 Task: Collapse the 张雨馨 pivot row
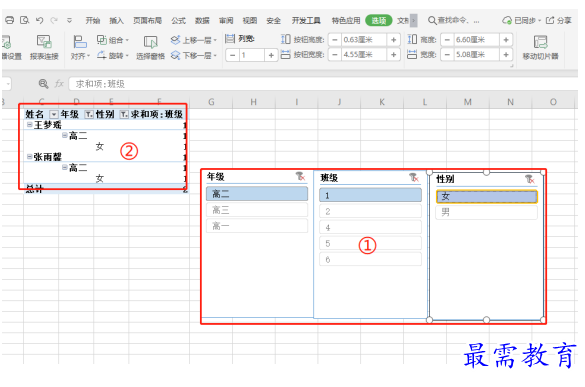click(29, 157)
